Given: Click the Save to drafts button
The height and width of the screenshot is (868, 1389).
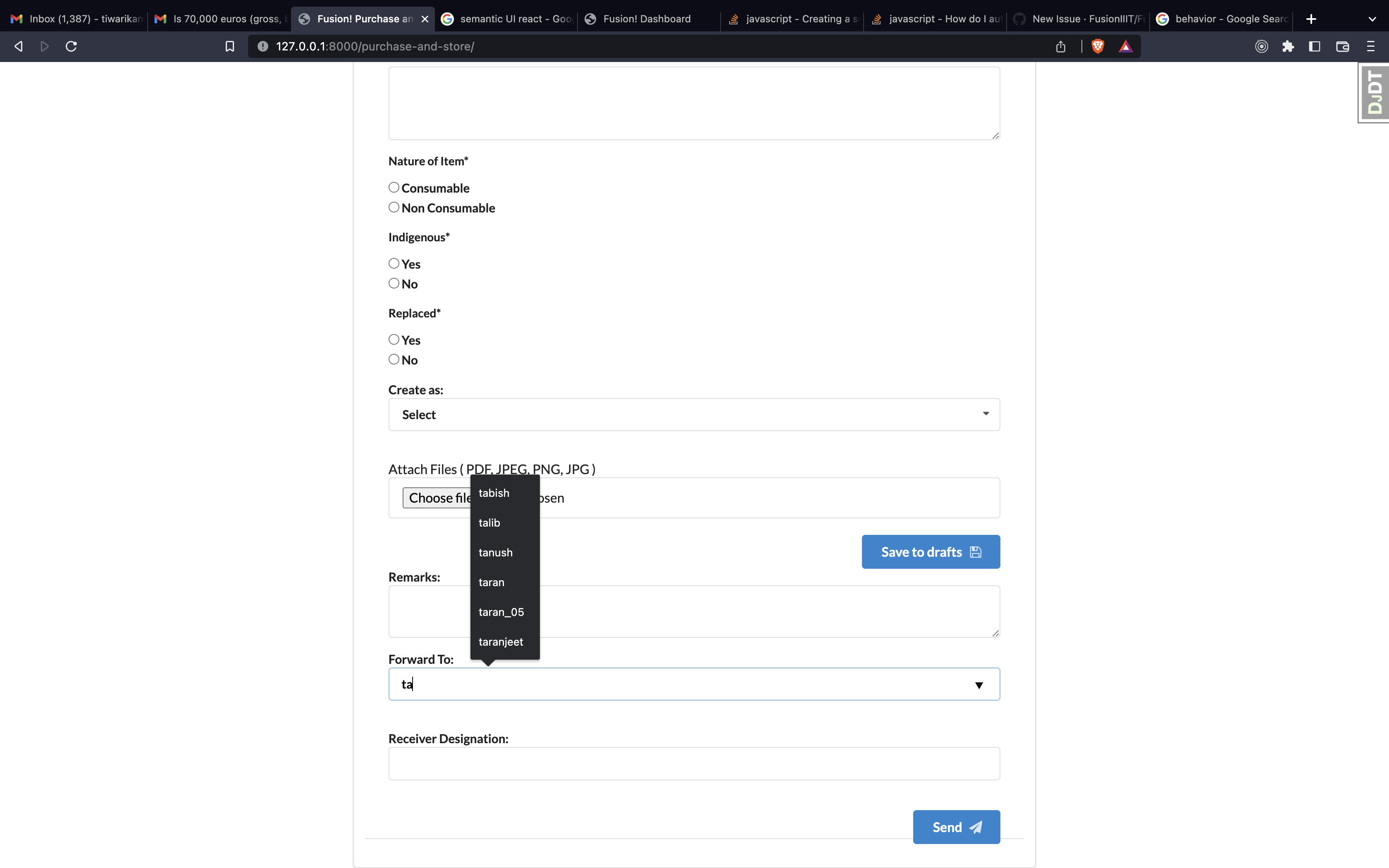Looking at the screenshot, I should point(930,552).
